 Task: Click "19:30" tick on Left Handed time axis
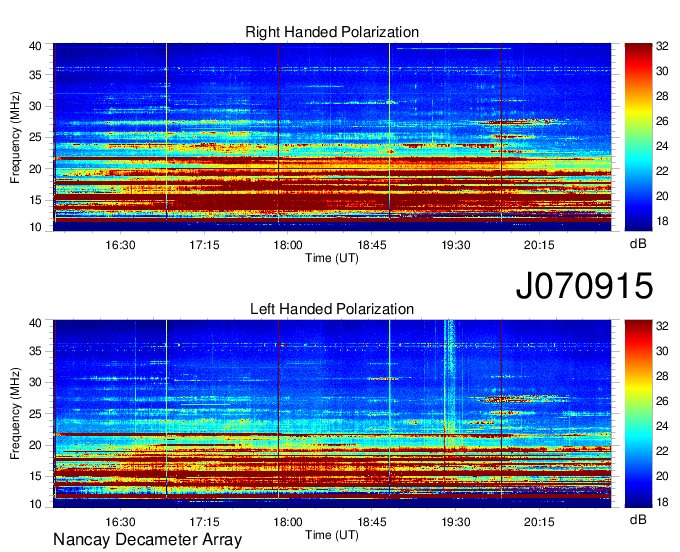click(x=456, y=522)
